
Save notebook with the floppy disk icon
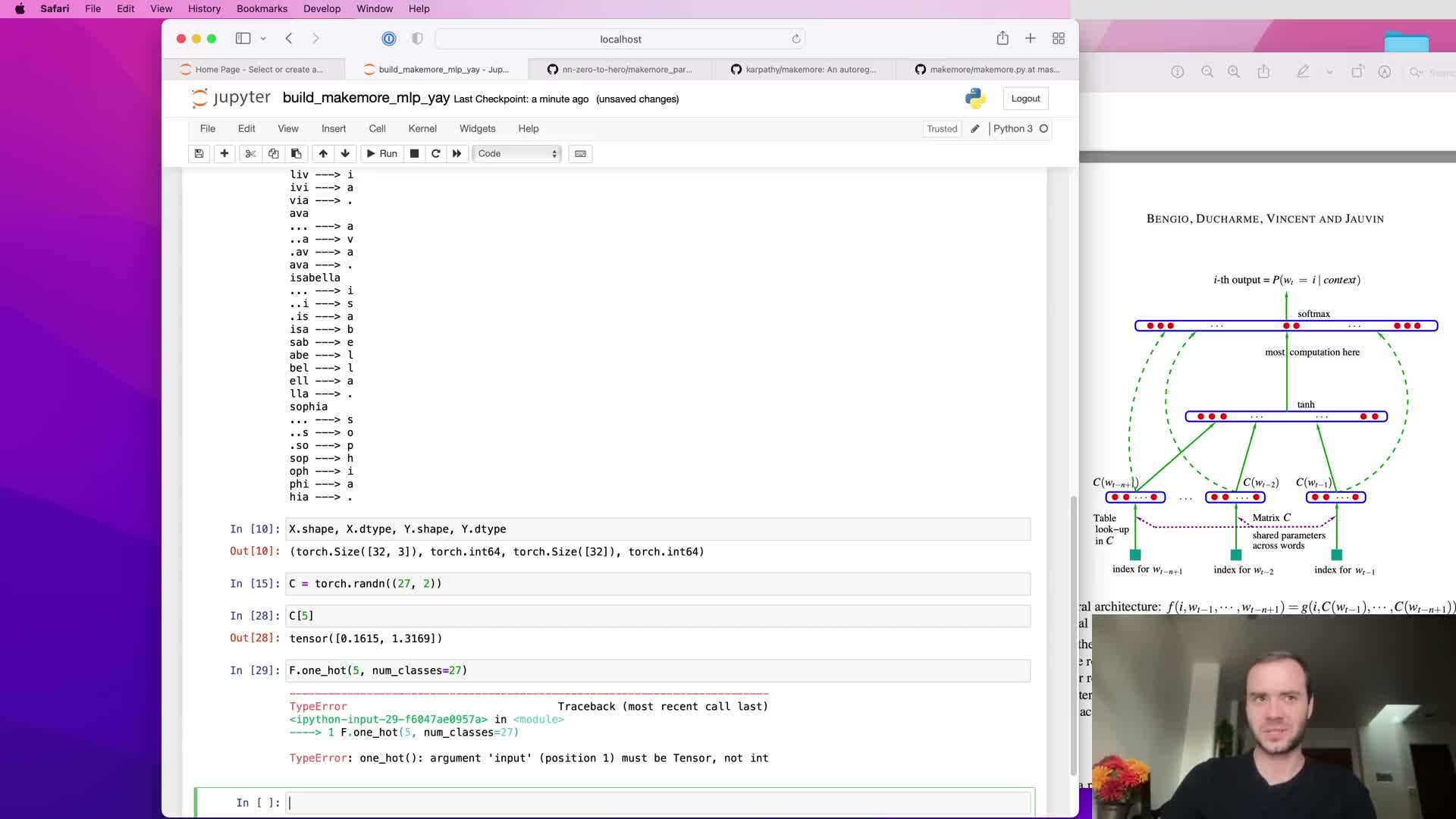pyautogui.click(x=199, y=154)
